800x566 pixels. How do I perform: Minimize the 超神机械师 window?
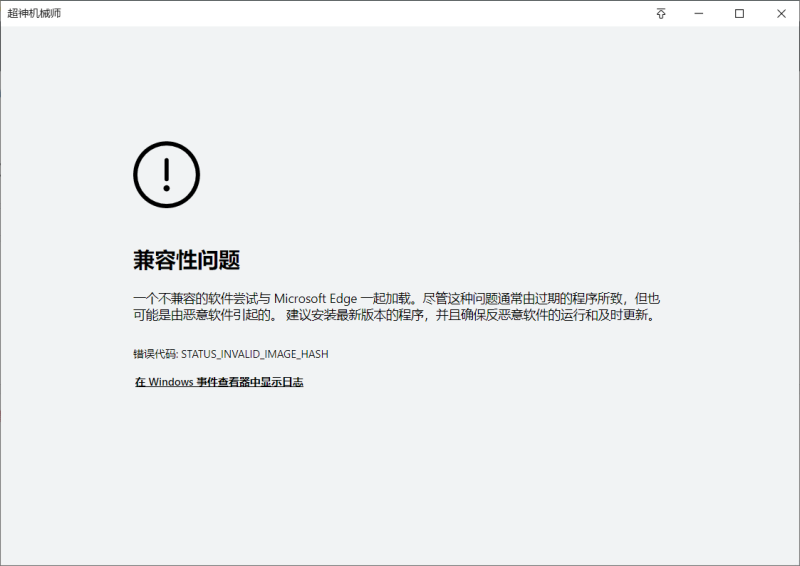pos(699,14)
